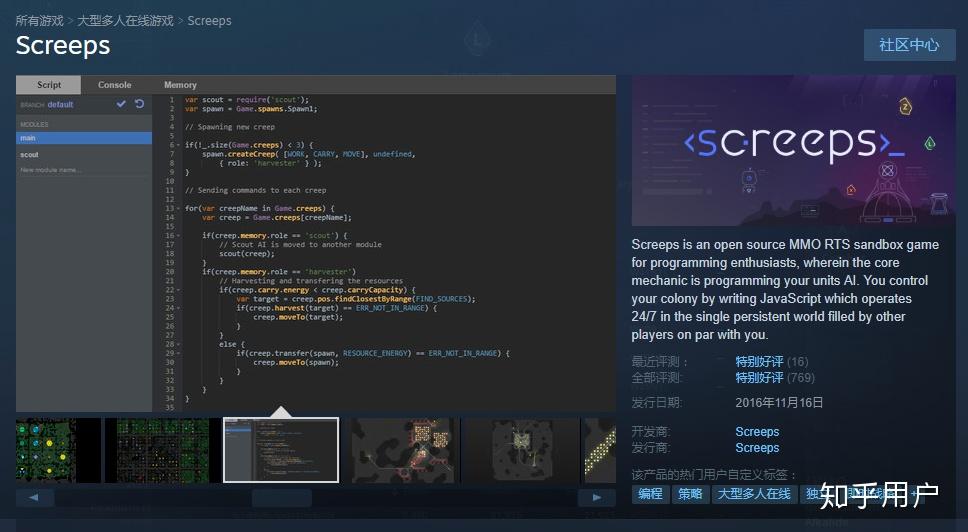Screen dimensions: 968x532
Task: Collapse code fold arrow at line 16
Action: coord(180,236)
